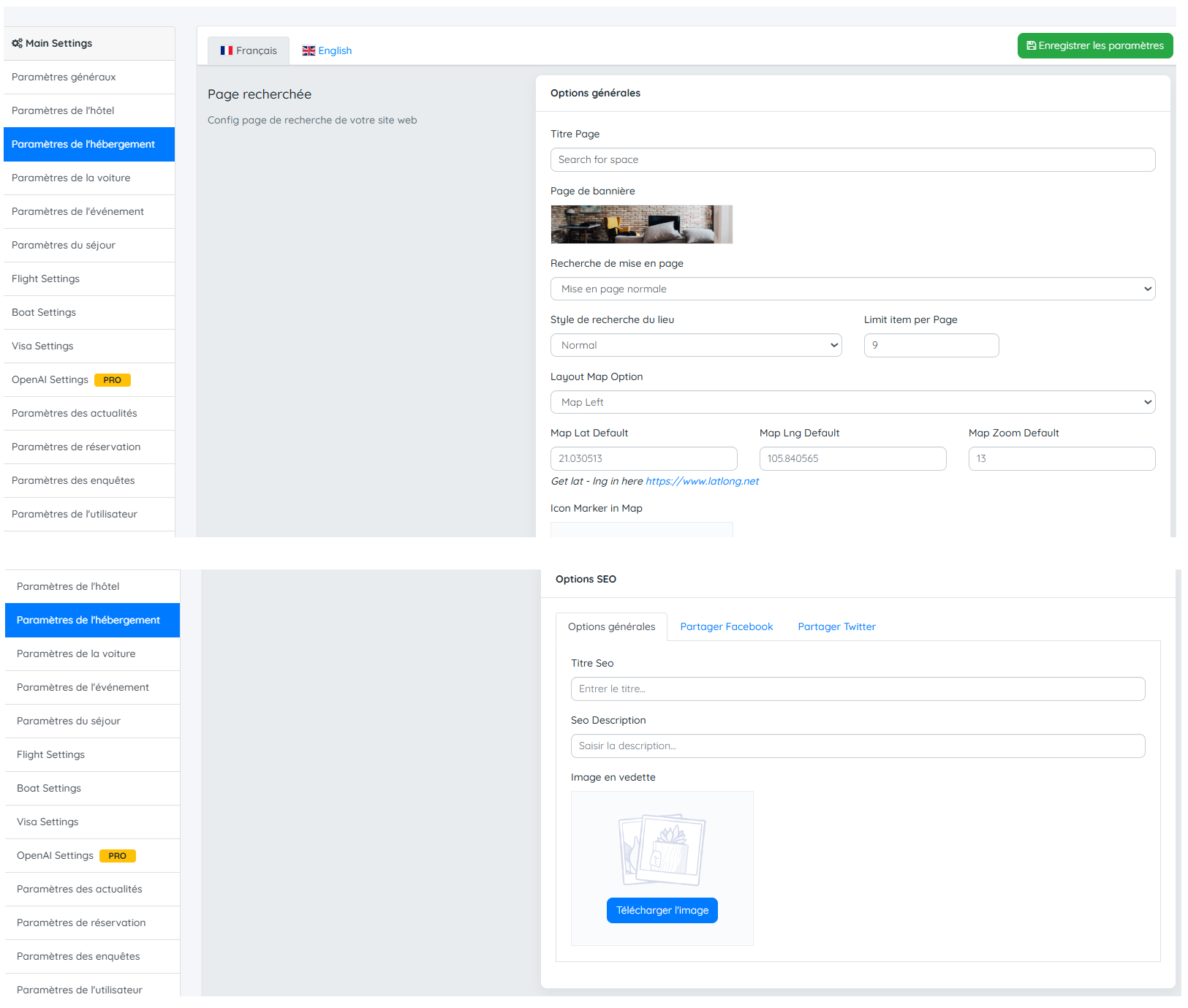Select the Partager Facebook tab
The width and height of the screenshot is (1188, 1008).
pyautogui.click(x=726, y=627)
